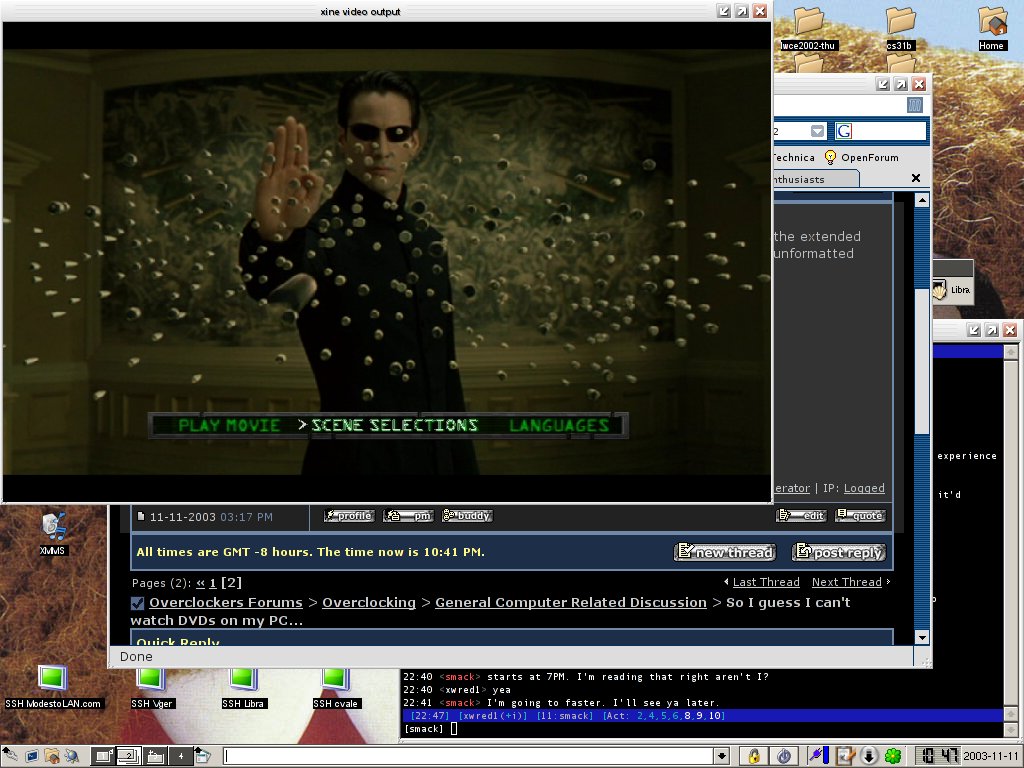
Task: Open the clipboard tool tray icon
Action: click(845, 756)
